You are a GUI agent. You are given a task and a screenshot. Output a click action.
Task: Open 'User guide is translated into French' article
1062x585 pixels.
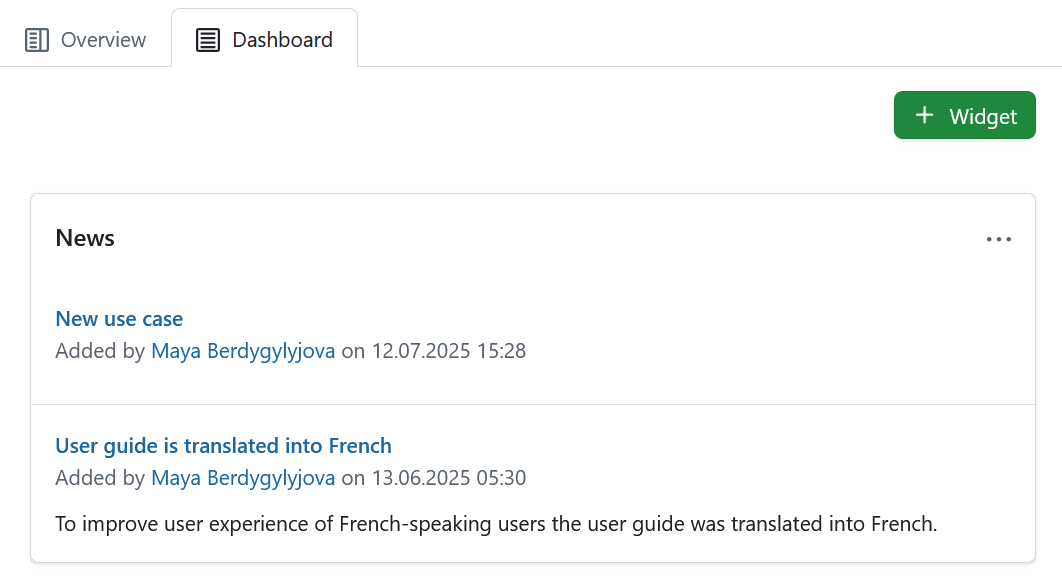(x=223, y=445)
